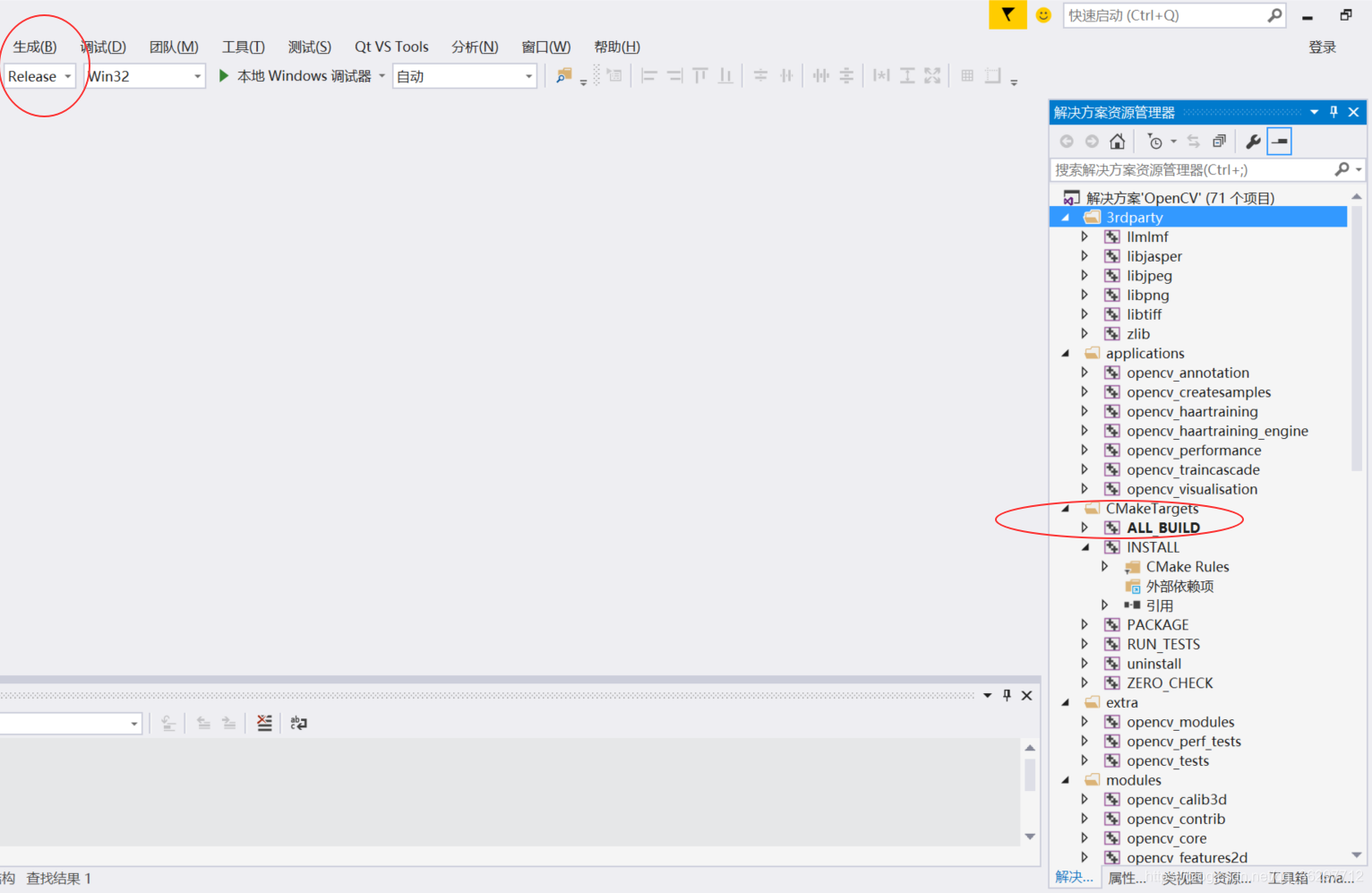Click the Solution Explorer home icon
This screenshot has height=893, width=1372.
(1117, 142)
